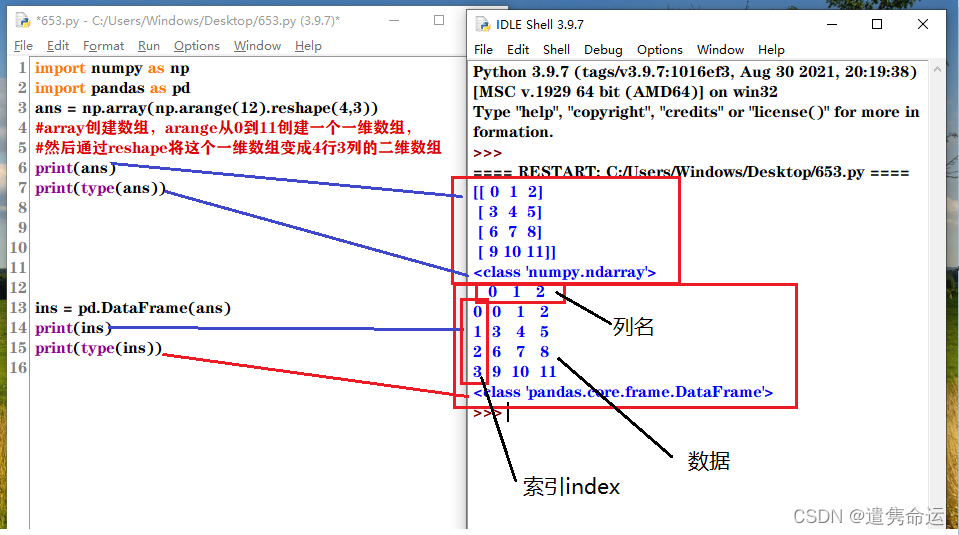Screen dimensions: 959x535
Task: Click the shell output row '[ 9 10 11]]'
Action: [517, 252]
